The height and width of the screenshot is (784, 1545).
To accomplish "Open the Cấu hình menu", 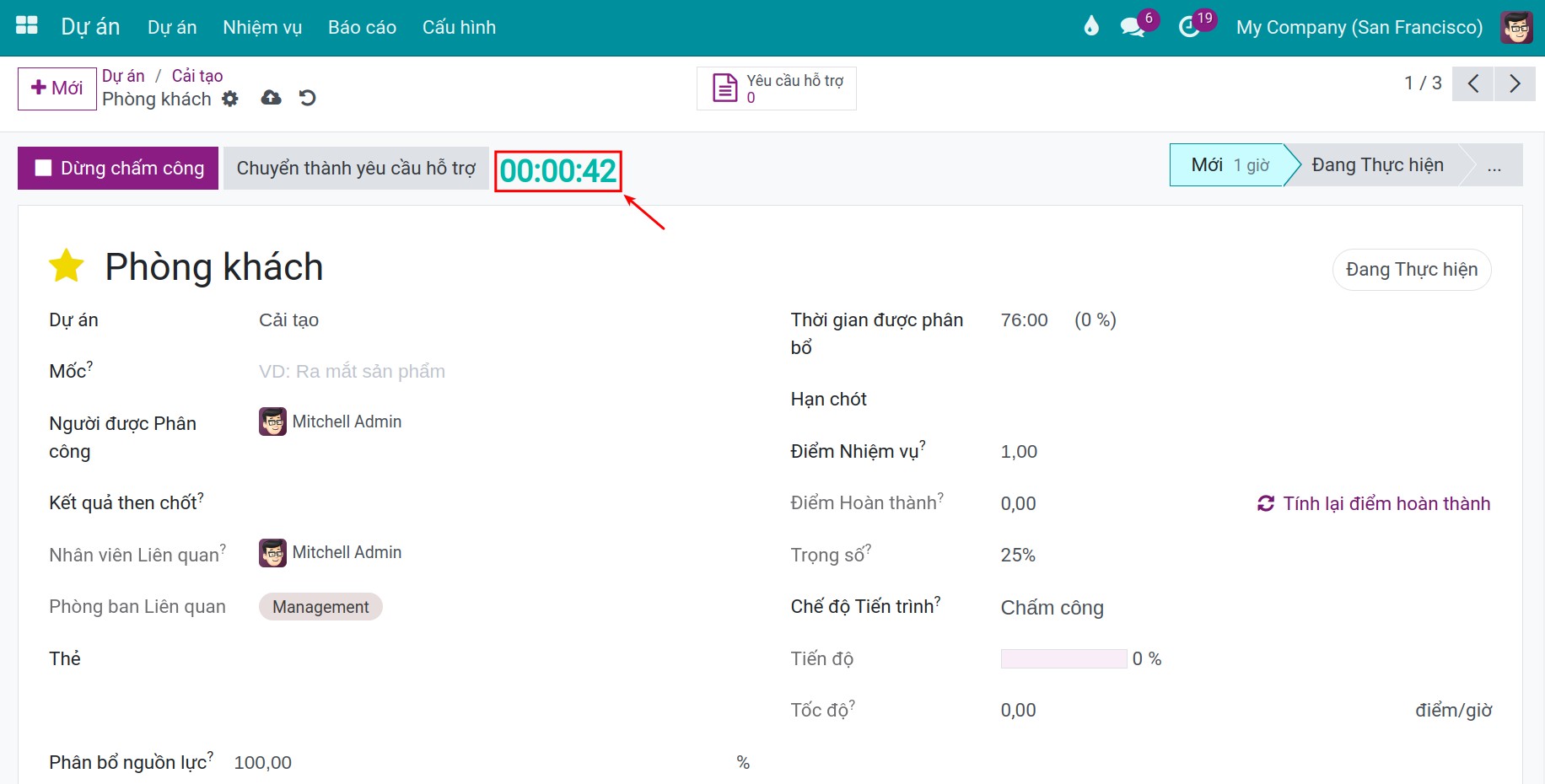I will pyautogui.click(x=459, y=27).
